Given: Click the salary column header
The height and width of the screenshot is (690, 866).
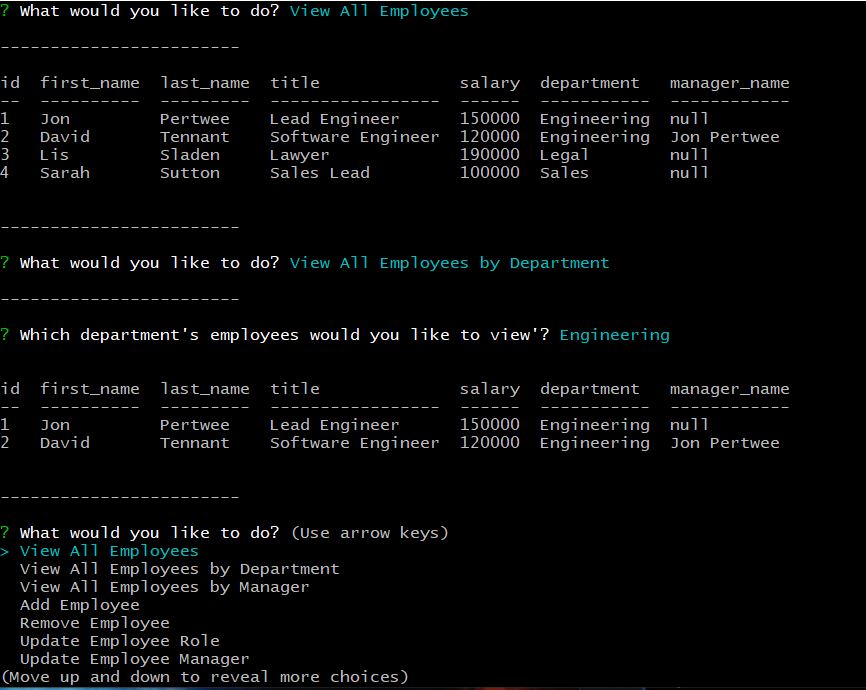Looking at the screenshot, I should tap(489, 82).
